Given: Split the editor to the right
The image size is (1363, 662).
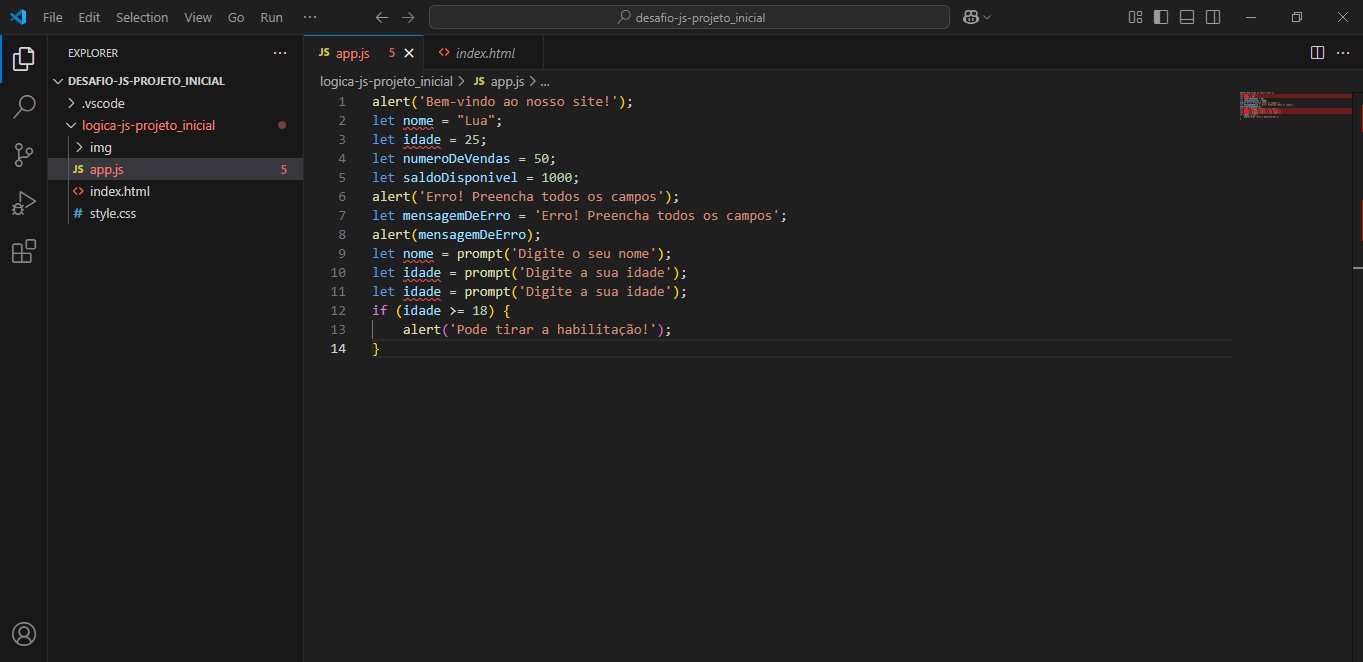Looking at the screenshot, I should 1317,52.
